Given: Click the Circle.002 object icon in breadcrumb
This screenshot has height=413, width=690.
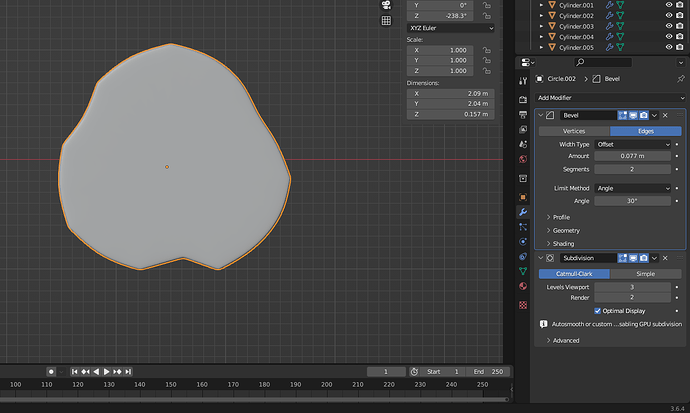Looking at the screenshot, I should pos(540,79).
